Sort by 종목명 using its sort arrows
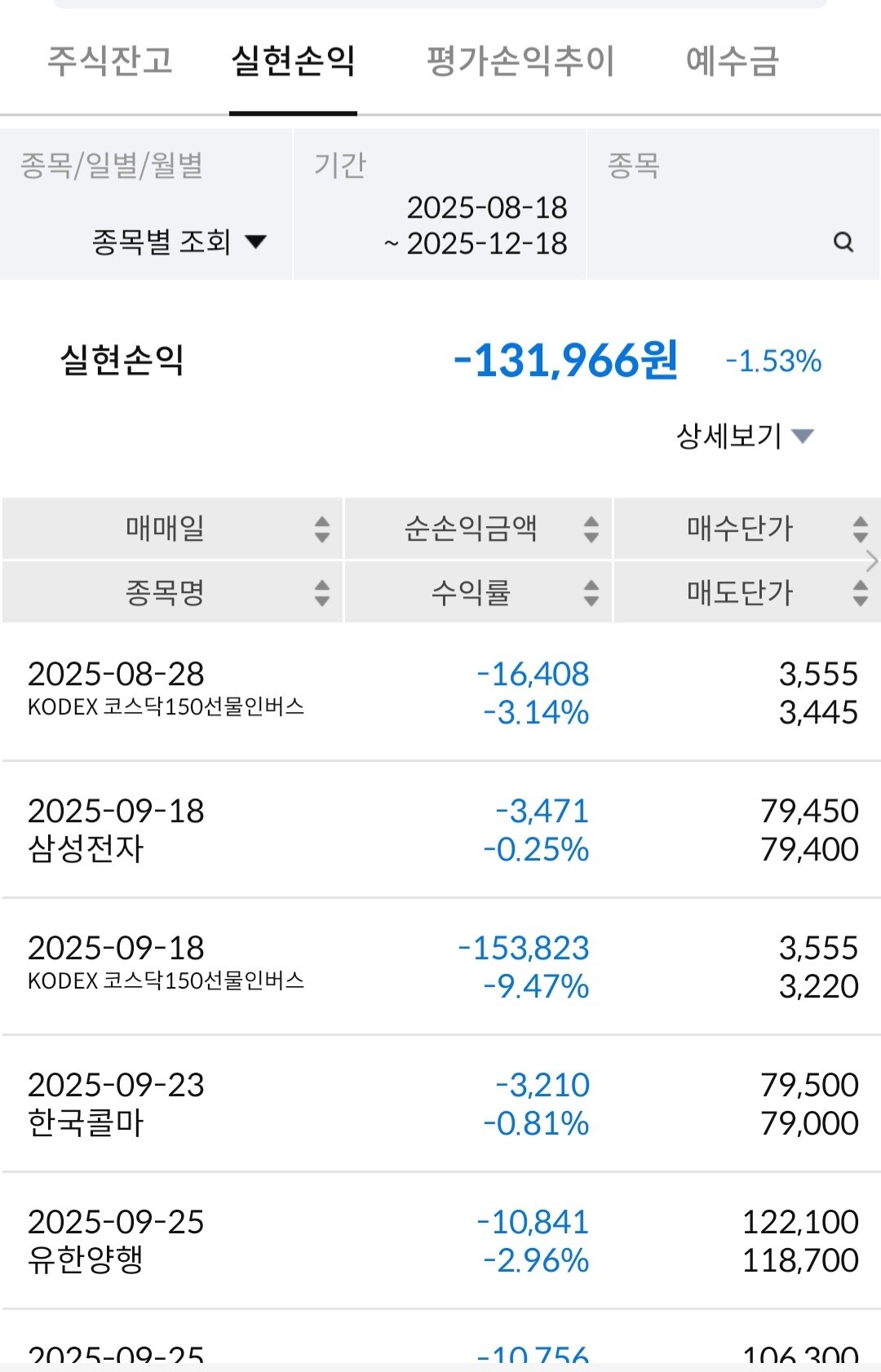Image resolution: width=881 pixels, height=1372 pixels. 322,593
